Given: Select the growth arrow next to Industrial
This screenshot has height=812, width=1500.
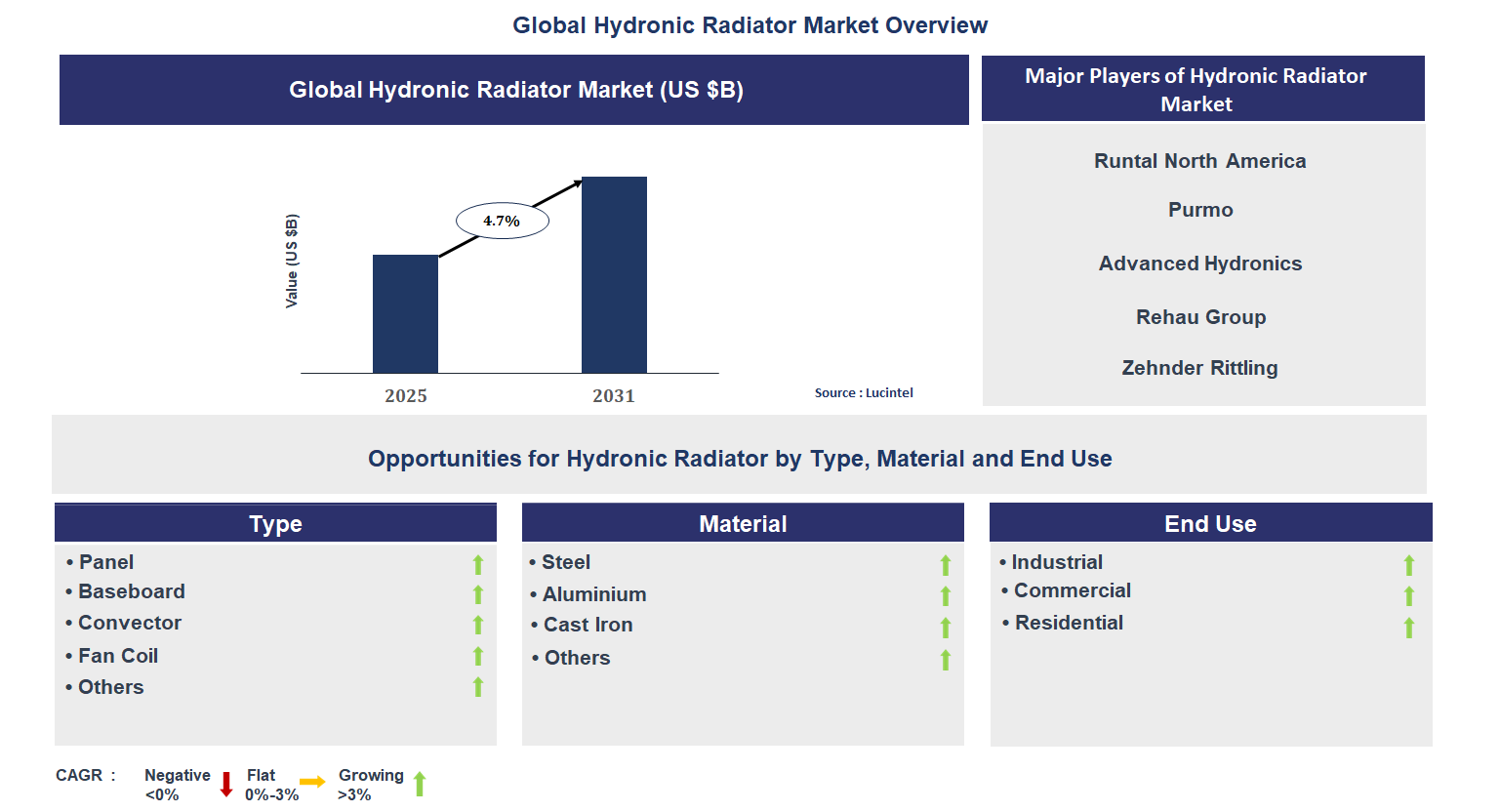Looking at the screenshot, I should point(1408,564).
